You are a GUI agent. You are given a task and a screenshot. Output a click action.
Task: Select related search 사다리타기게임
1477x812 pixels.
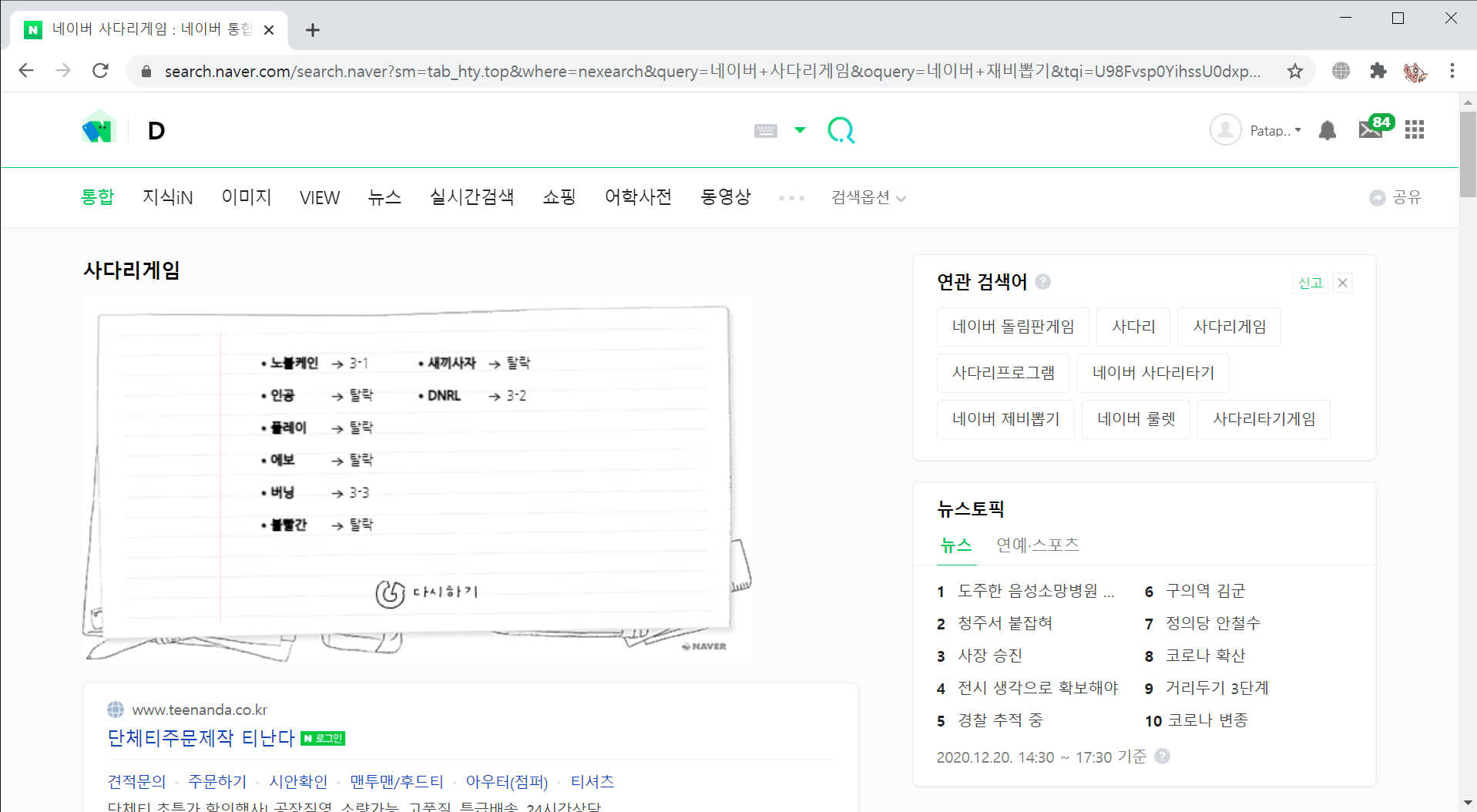coord(1264,419)
